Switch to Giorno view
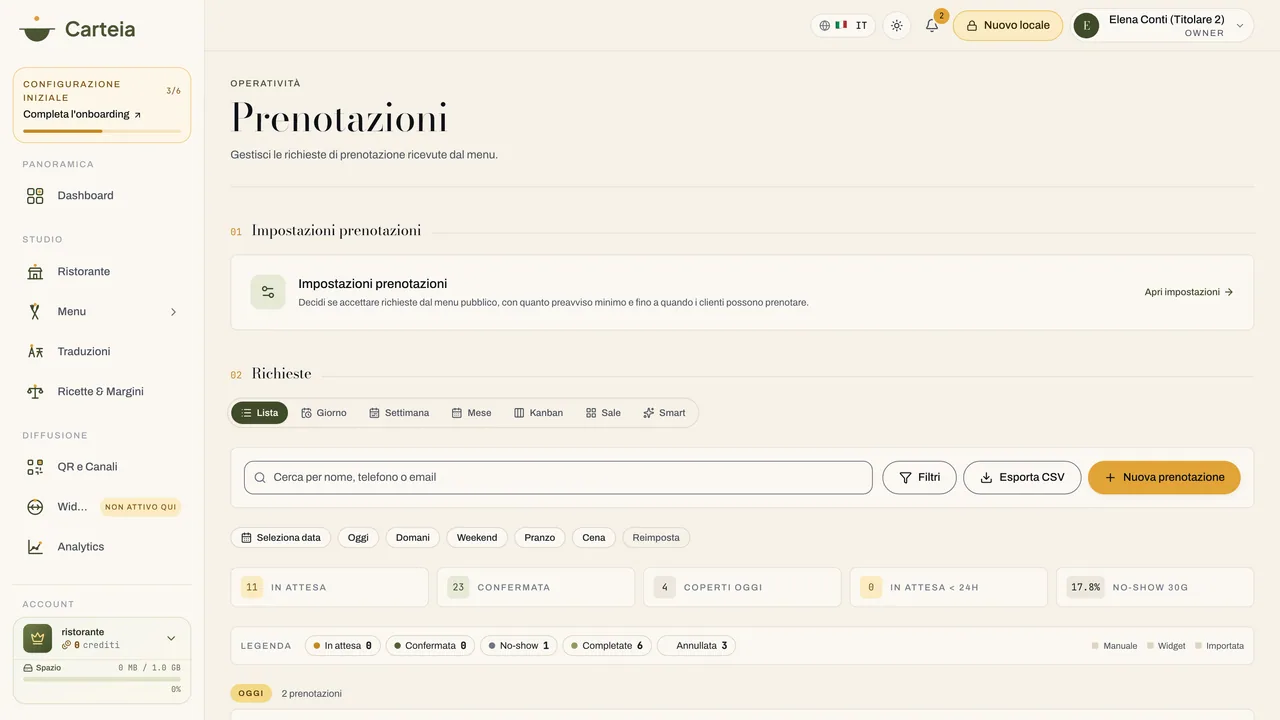 pos(324,413)
